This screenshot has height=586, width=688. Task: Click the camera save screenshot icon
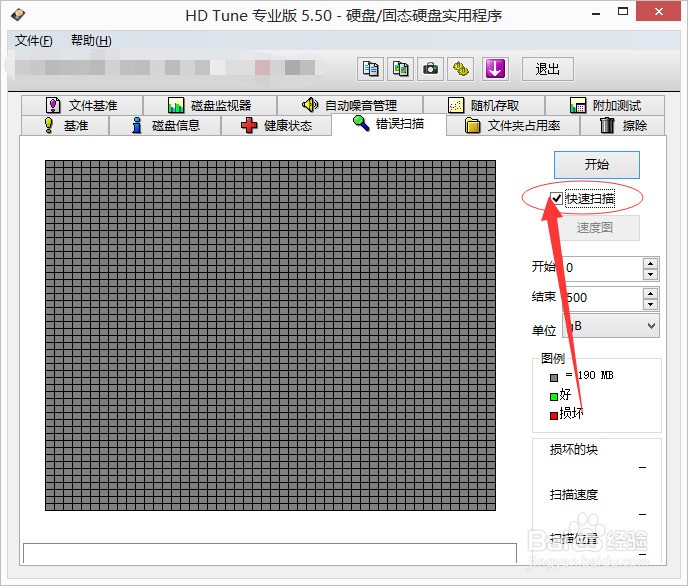(x=430, y=69)
